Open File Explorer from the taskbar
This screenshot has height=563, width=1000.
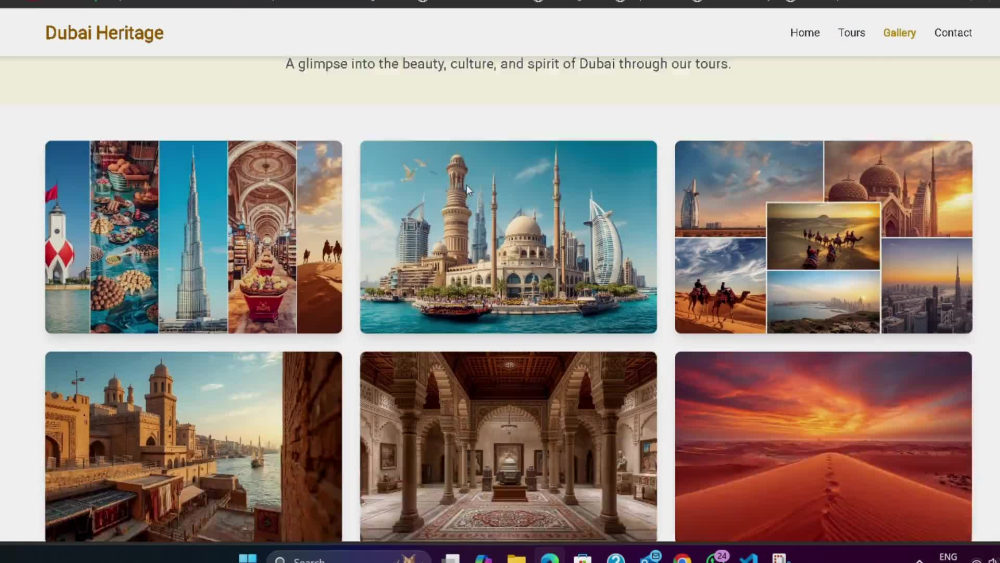(x=516, y=558)
